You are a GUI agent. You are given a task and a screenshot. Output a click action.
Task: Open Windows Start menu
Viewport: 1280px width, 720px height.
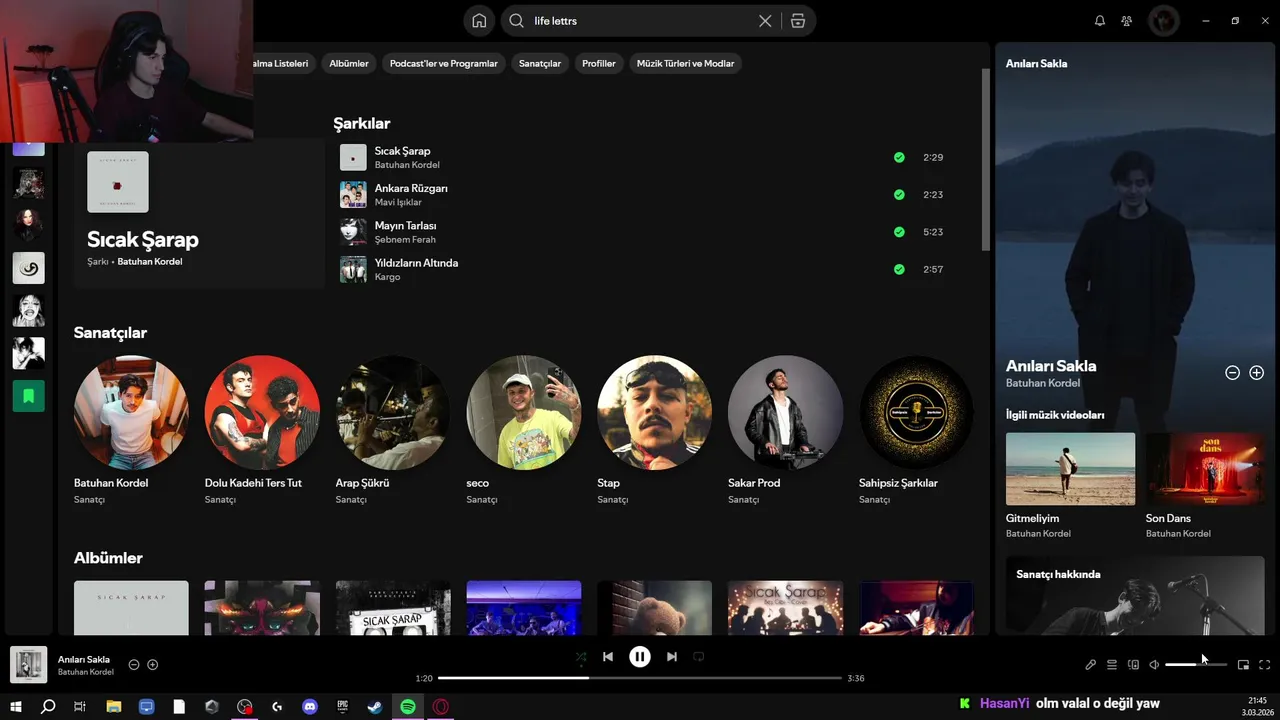coord(16,706)
